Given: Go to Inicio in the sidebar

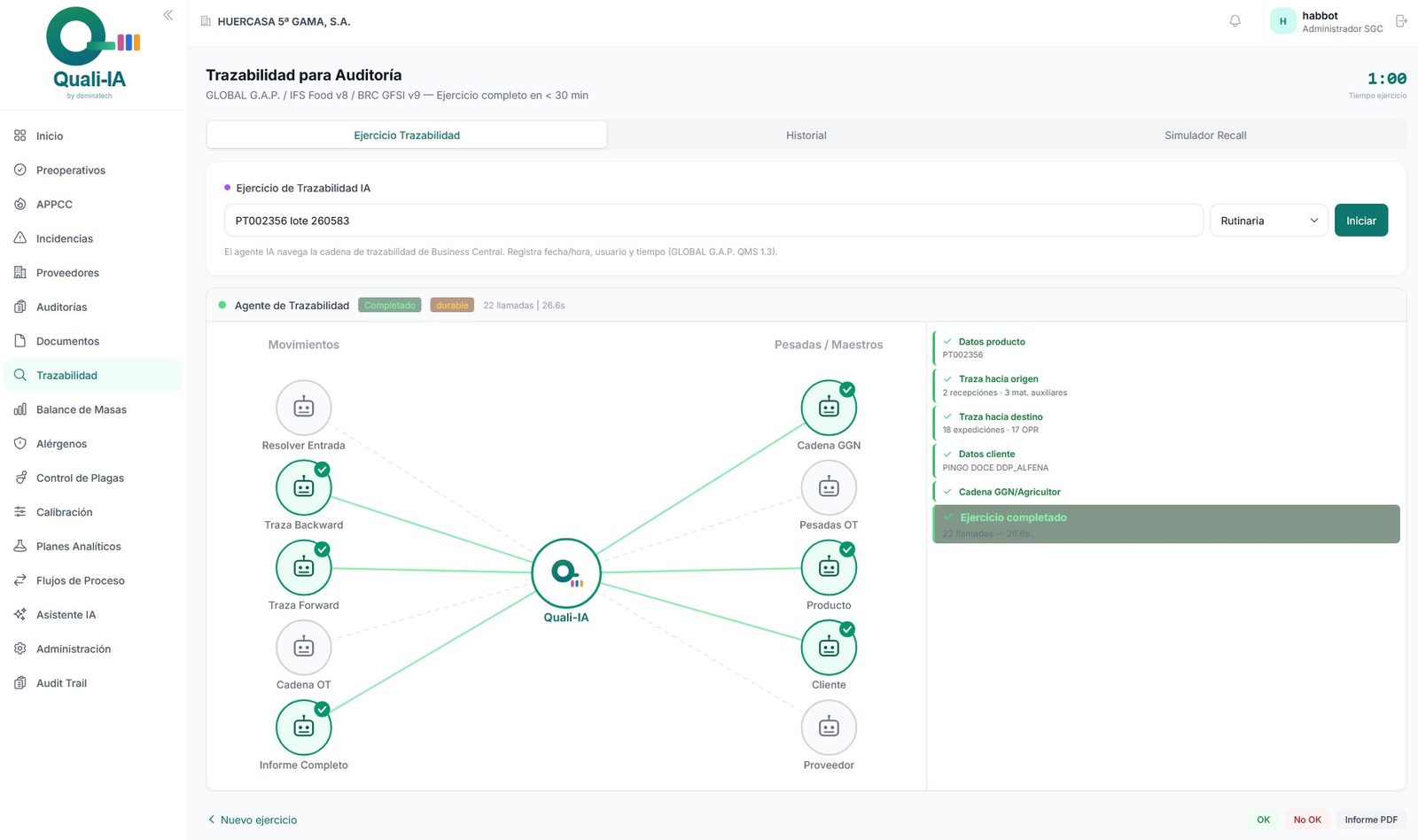Looking at the screenshot, I should click(93, 136).
